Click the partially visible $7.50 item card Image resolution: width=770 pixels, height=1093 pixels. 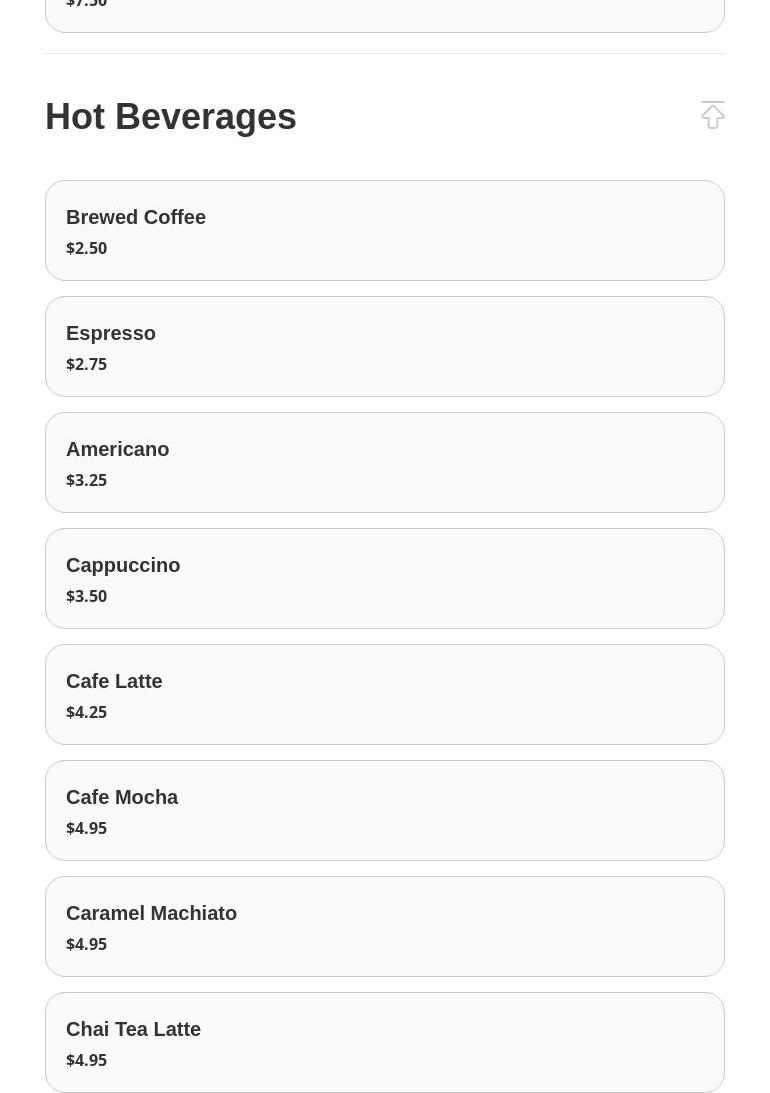(384, 14)
